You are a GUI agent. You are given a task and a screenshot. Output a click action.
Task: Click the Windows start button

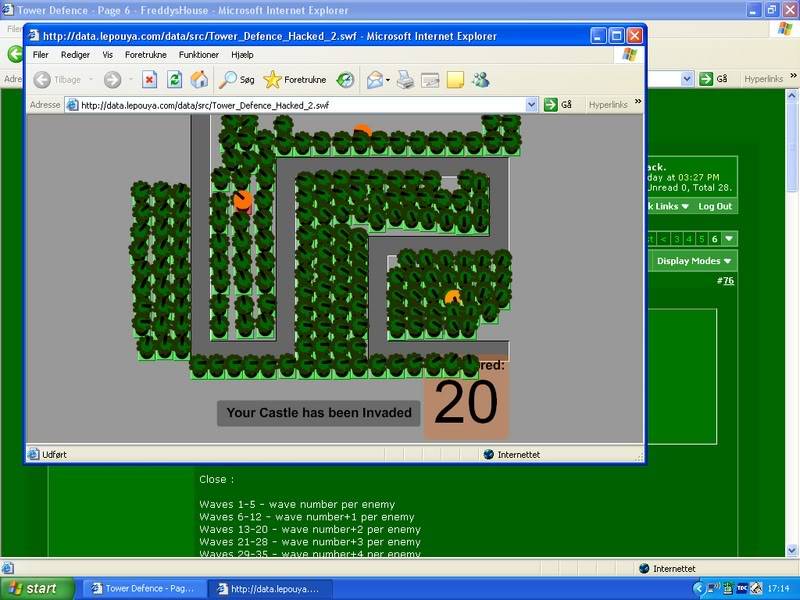(36, 589)
